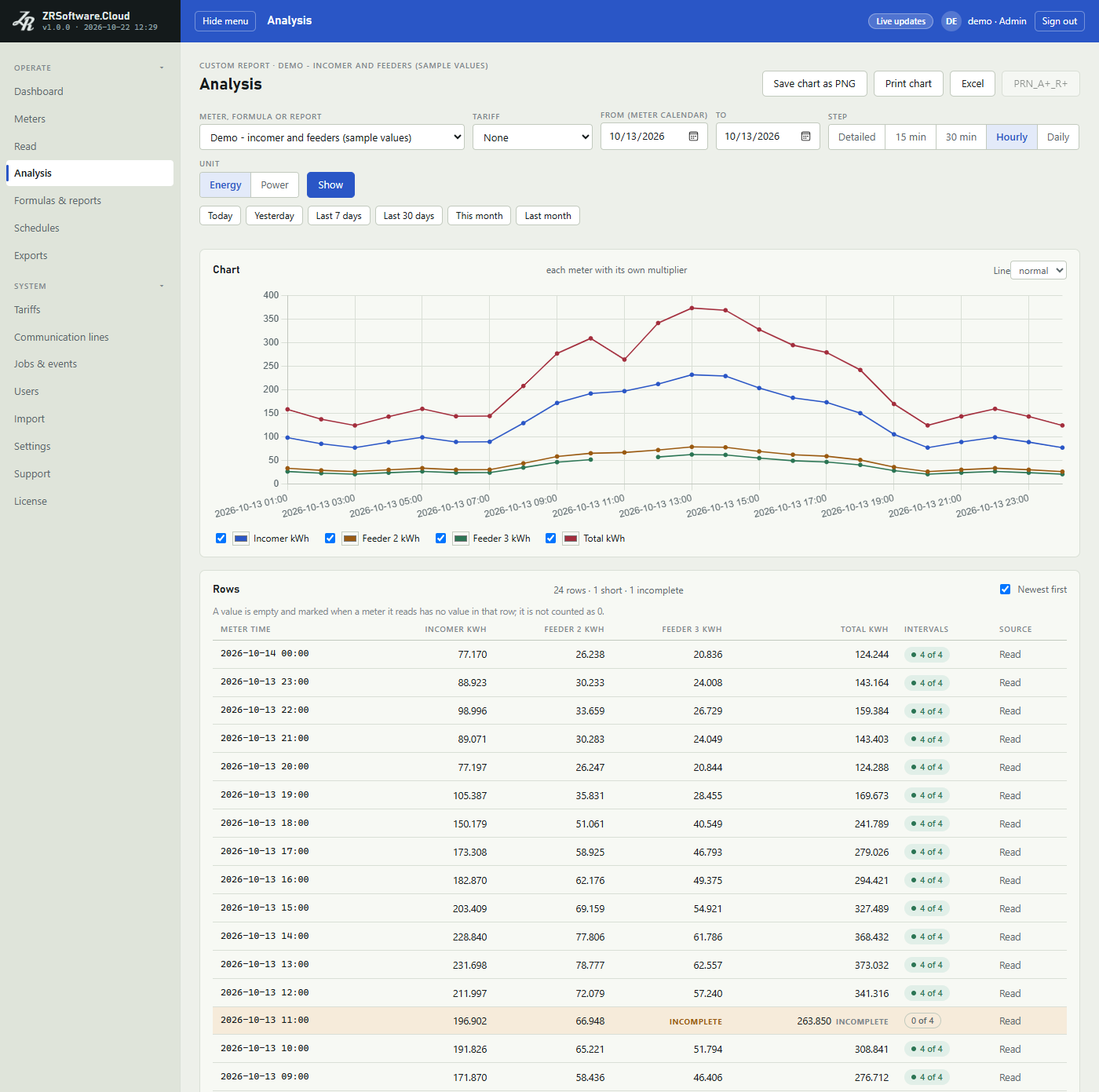This screenshot has height=1092, width=1099.
Task: Open the Tariff dropdown
Action: 532,137
